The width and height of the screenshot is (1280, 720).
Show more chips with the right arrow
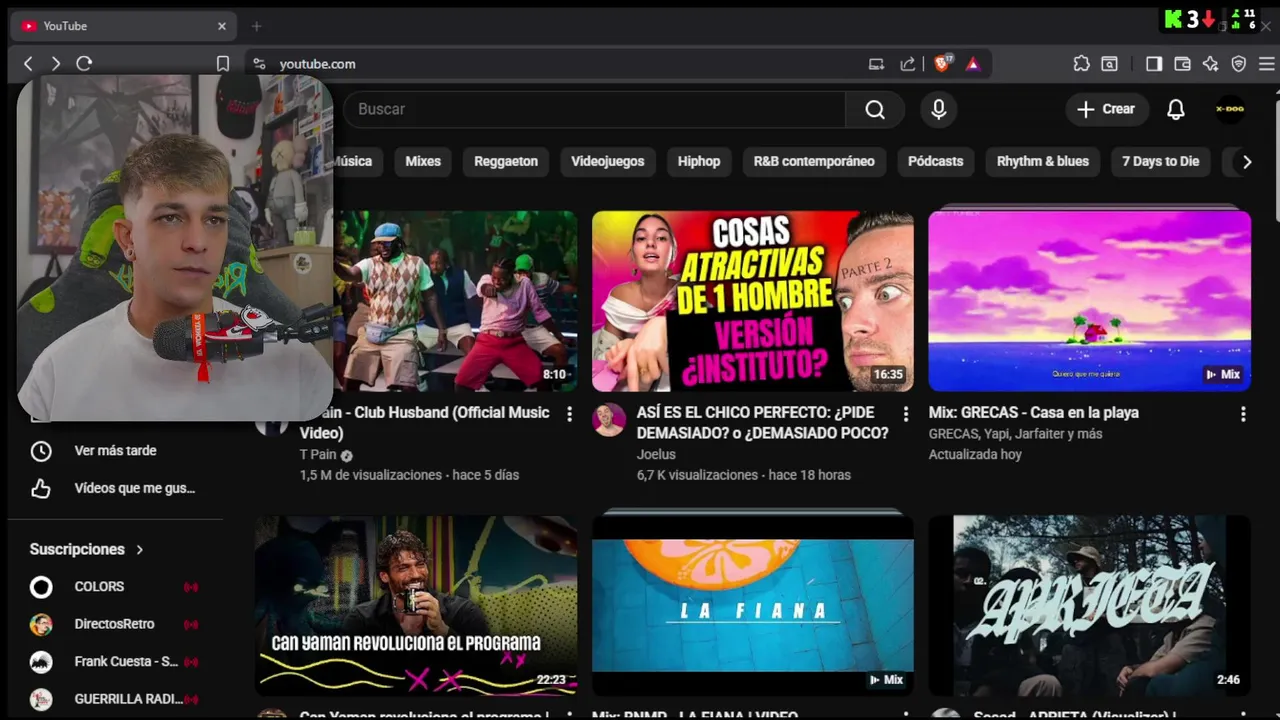1246,161
